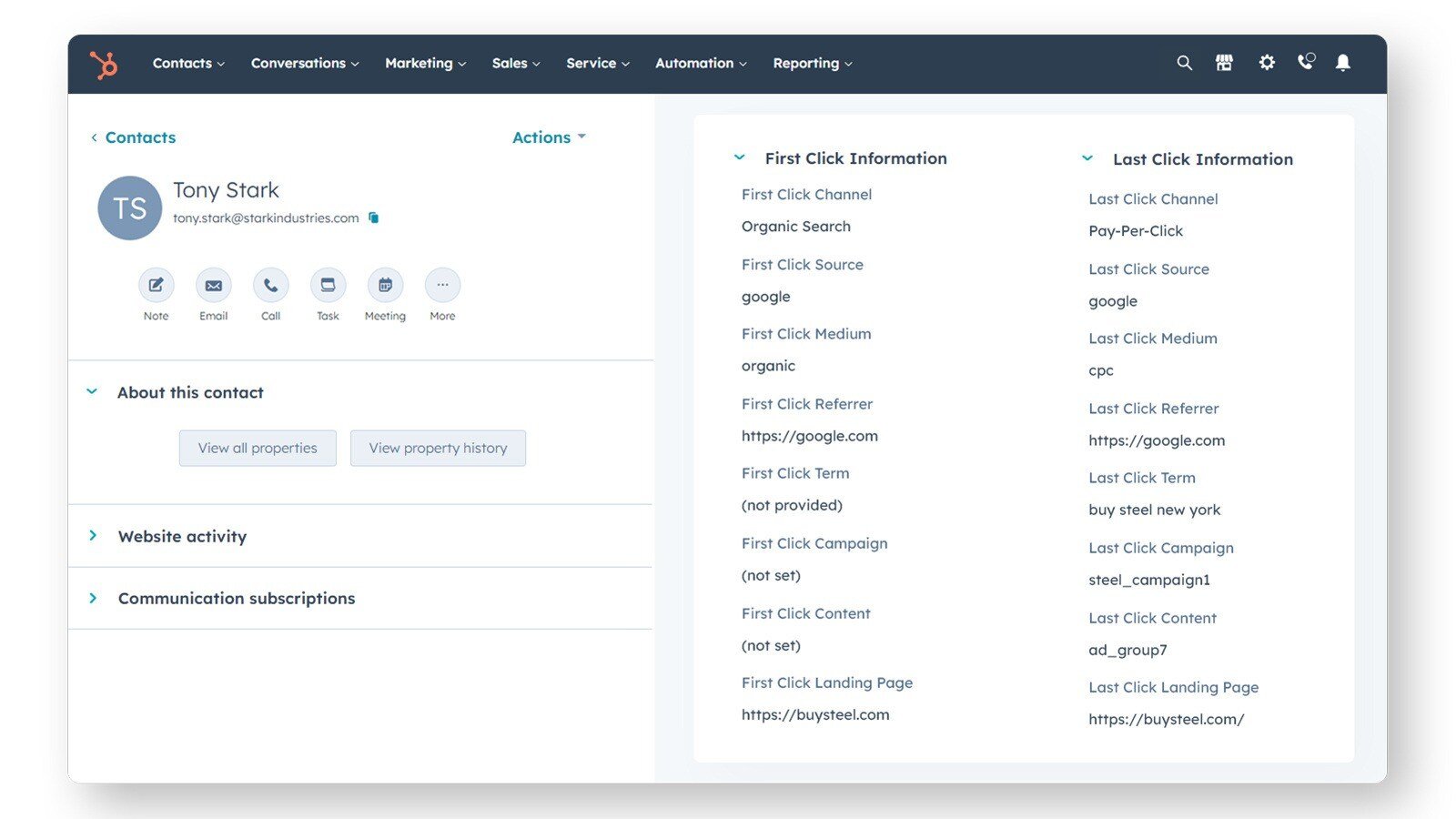Open the notifications bell

(1342, 63)
